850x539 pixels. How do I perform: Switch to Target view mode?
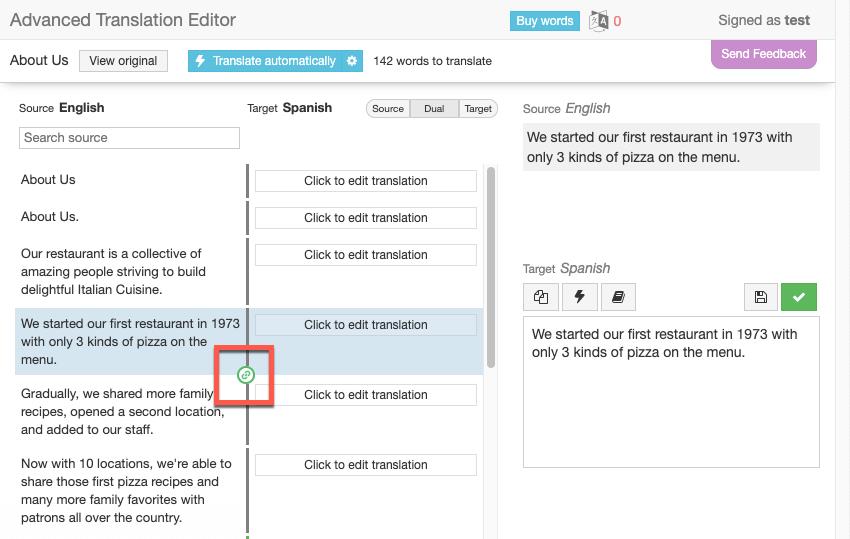coord(478,109)
